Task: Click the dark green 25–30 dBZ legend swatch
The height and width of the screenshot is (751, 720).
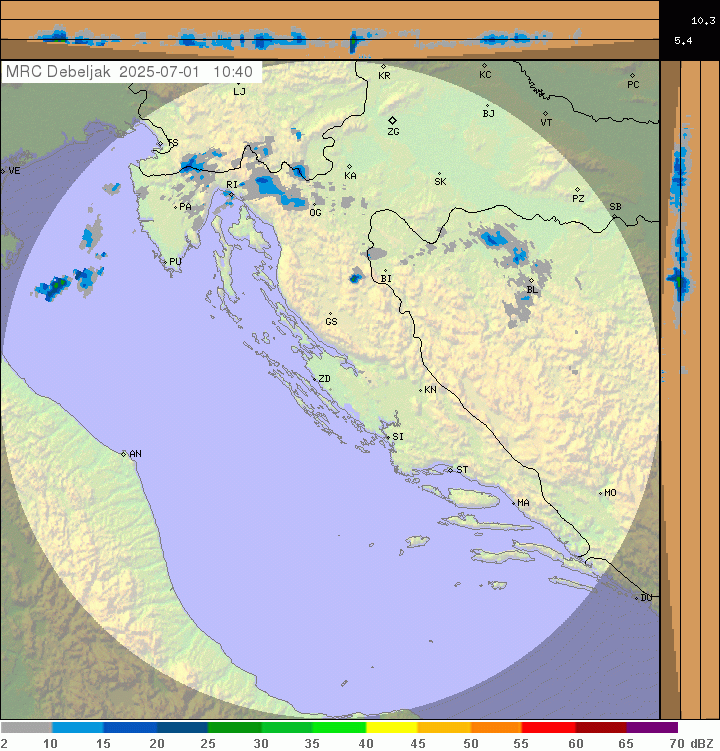Action: (235, 728)
